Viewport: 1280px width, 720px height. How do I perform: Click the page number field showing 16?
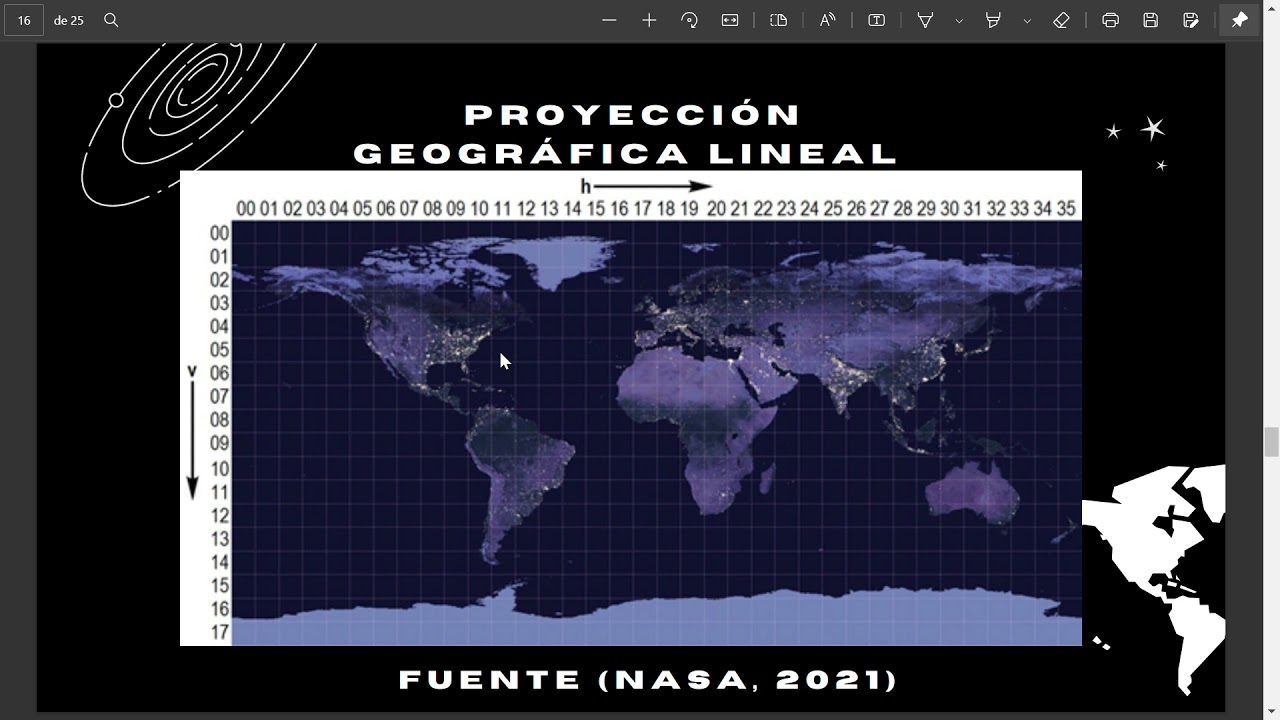pos(24,20)
